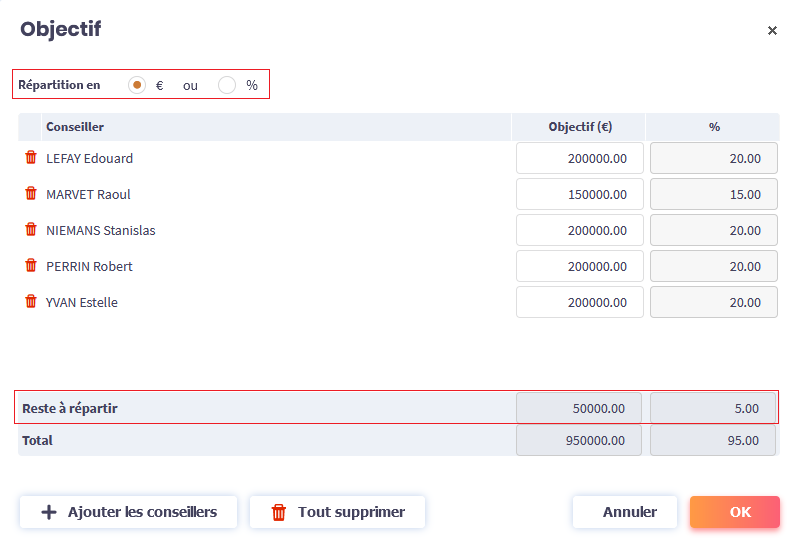Remove NIEMANS Stanislas using trash icon

(x=31, y=230)
